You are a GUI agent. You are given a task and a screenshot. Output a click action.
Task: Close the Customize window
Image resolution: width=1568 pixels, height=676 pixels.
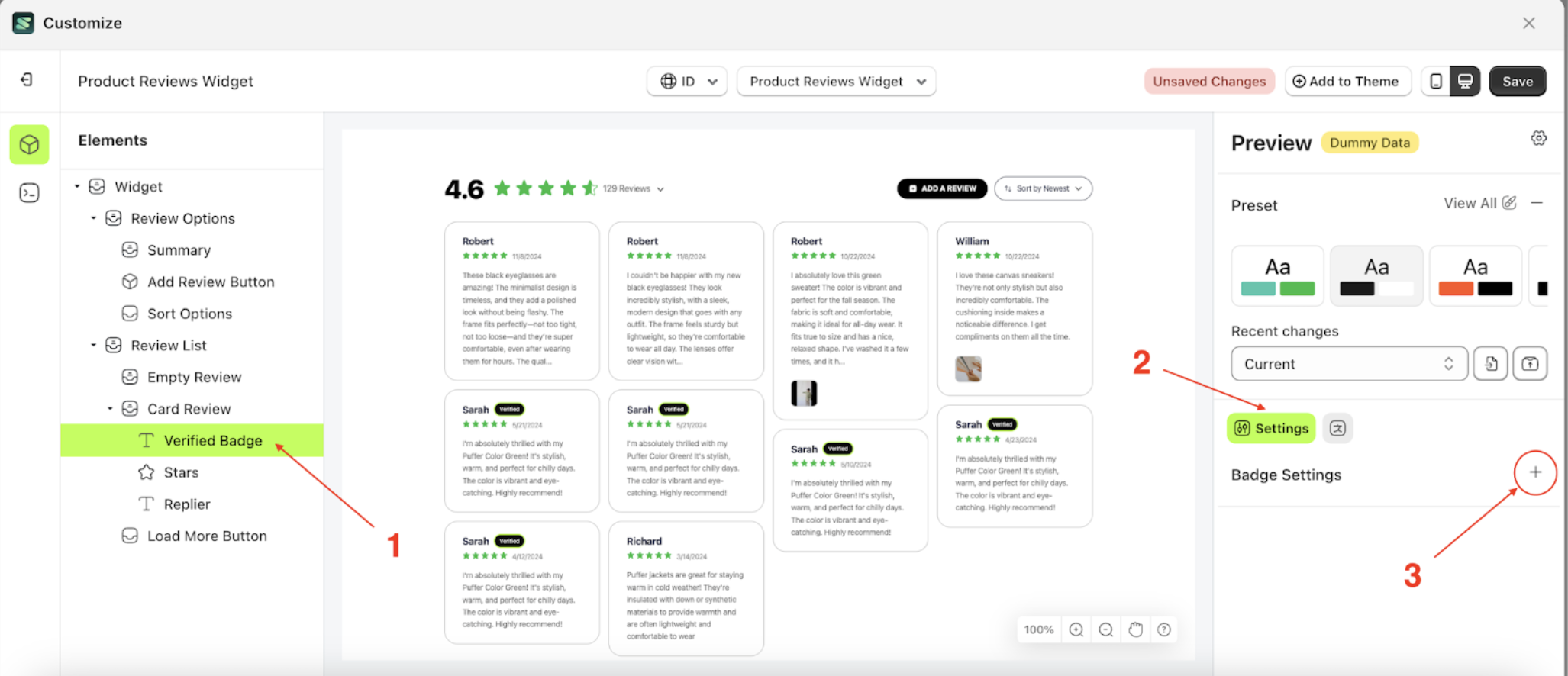tap(1529, 23)
